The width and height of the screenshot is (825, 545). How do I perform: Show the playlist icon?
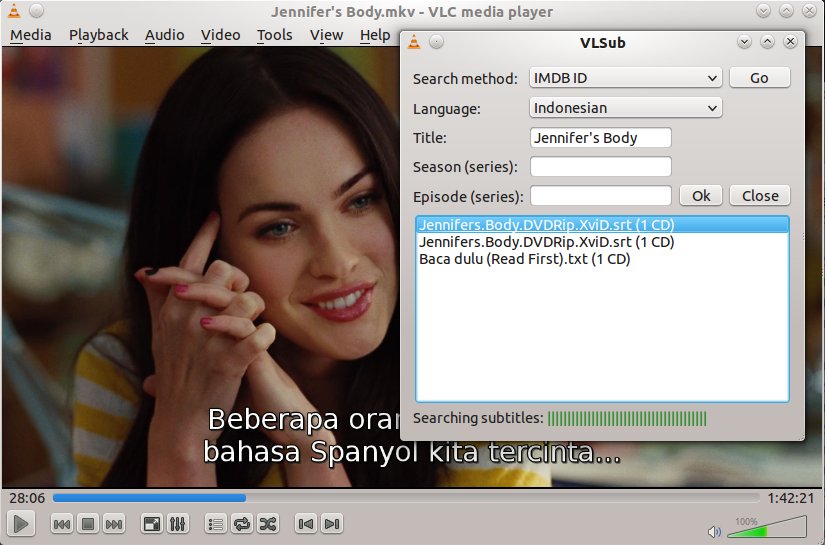click(215, 524)
